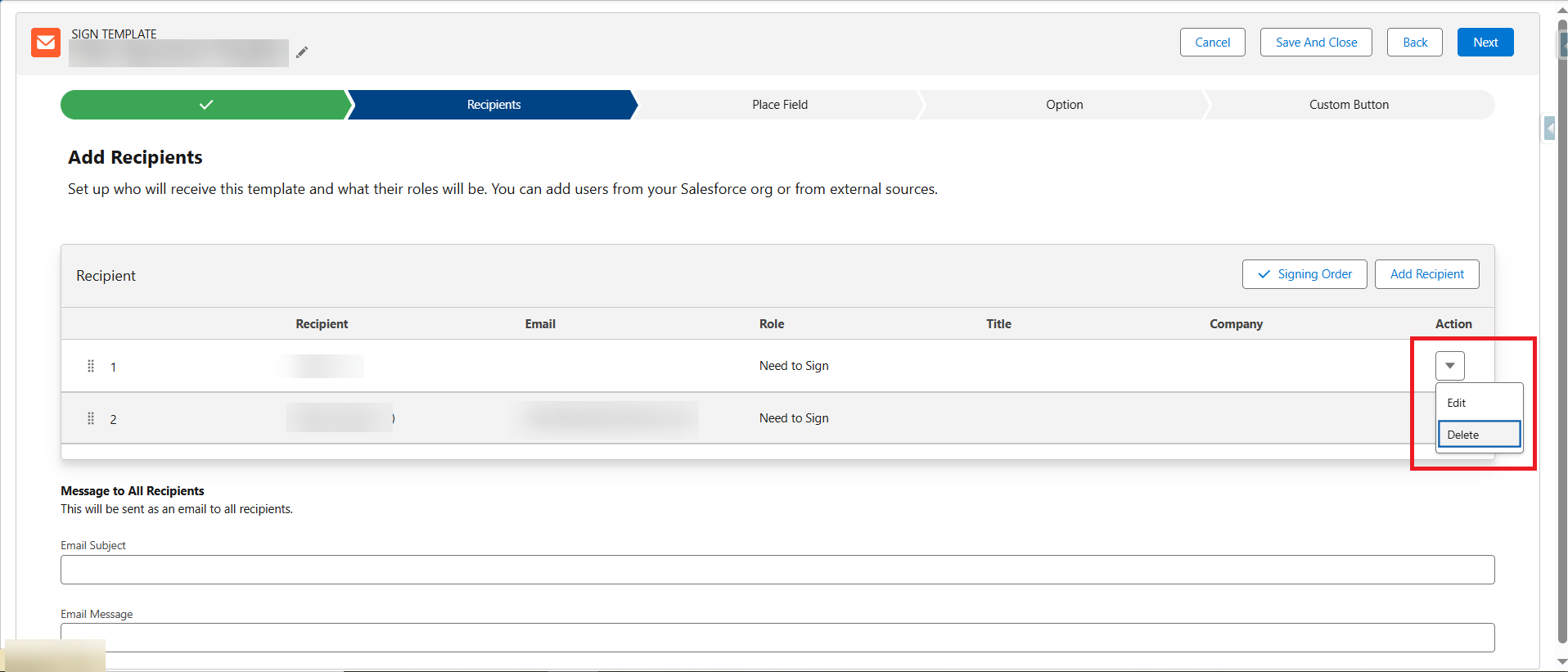Image resolution: width=1568 pixels, height=672 pixels.
Task: Click the orange envelope Sign Template icon
Action: click(x=46, y=43)
